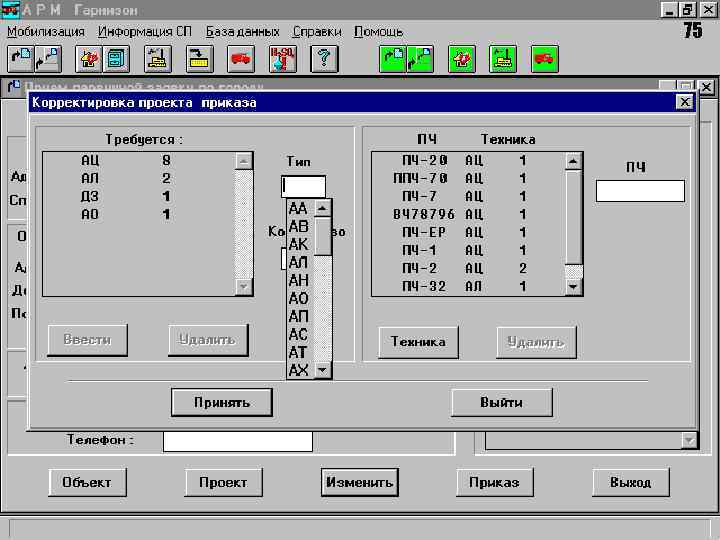Click the Объект button in background window
This screenshot has height=540, width=720.
87,483
